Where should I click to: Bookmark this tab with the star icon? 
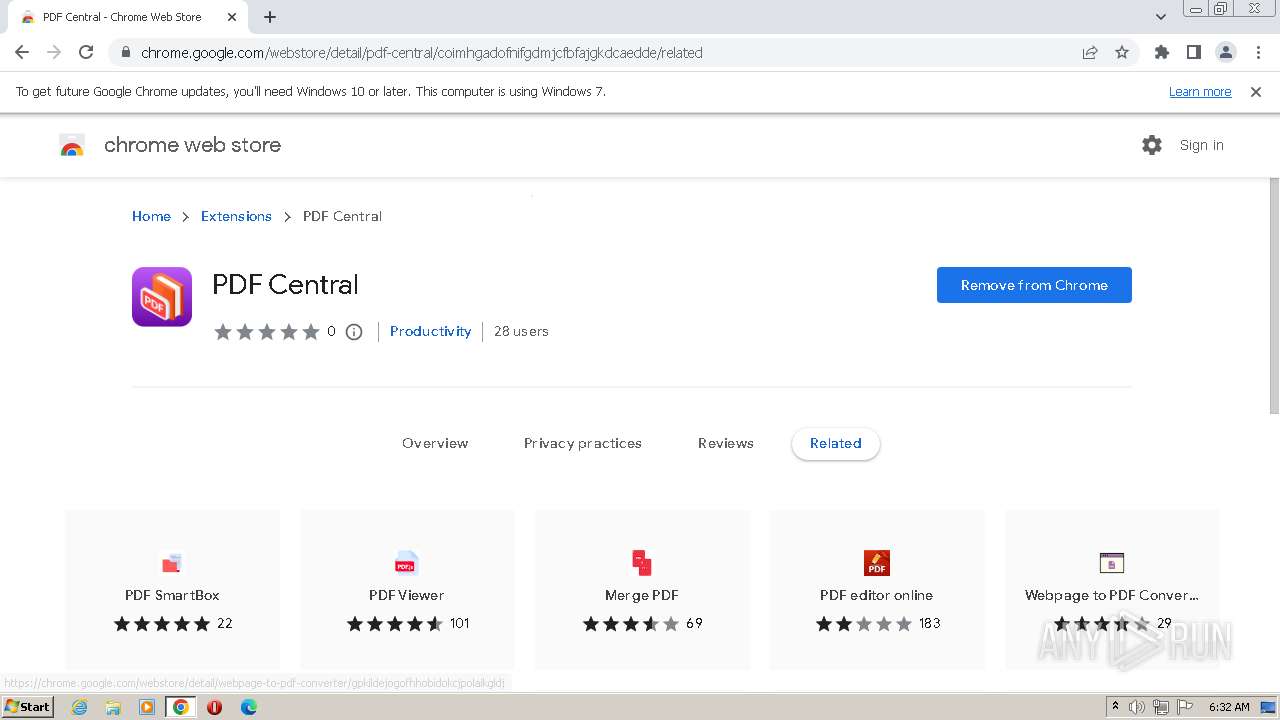tap(1122, 53)
